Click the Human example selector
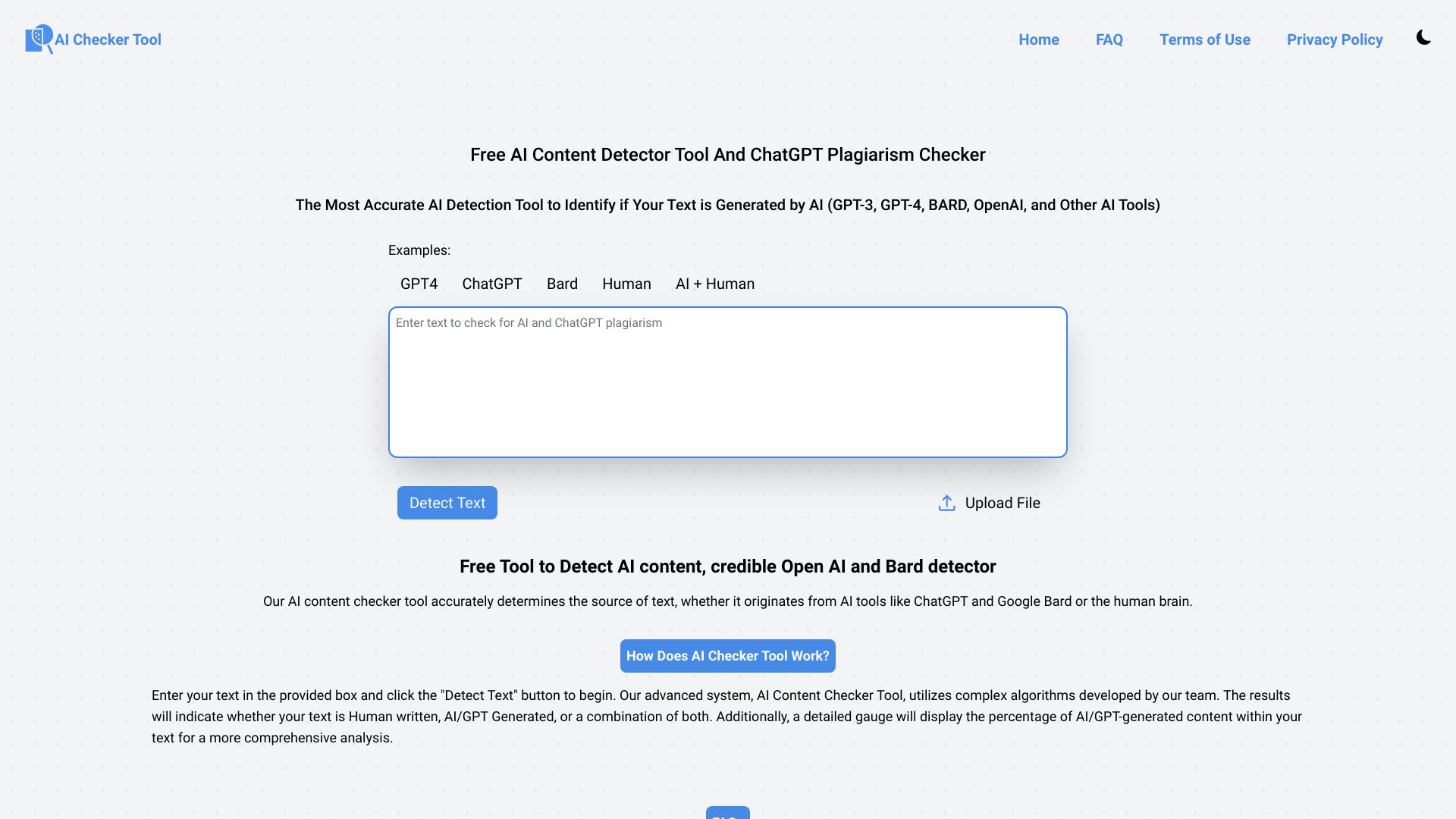Screen dimensions: 1456x819 click(x=626, y=283)
